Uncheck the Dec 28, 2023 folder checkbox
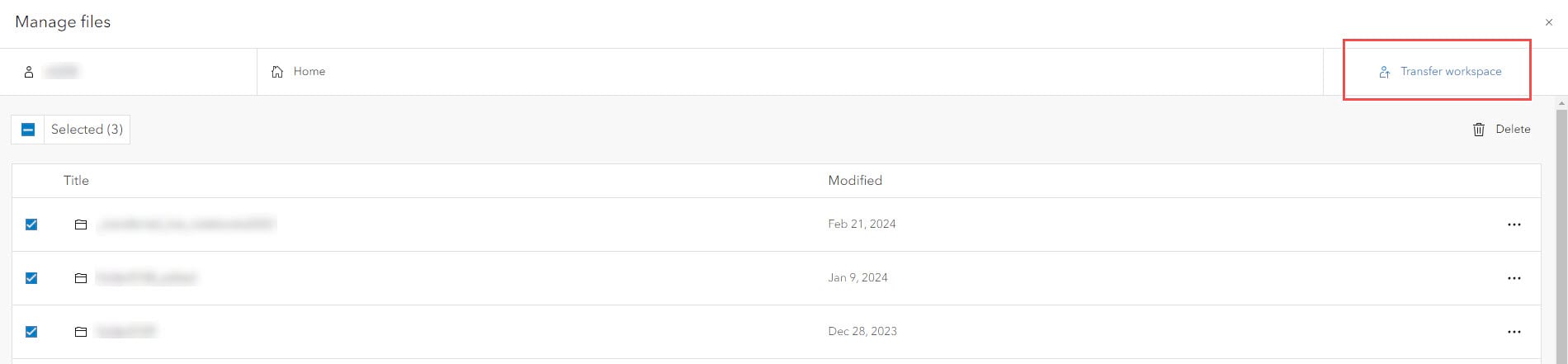 tap(31, 332)
